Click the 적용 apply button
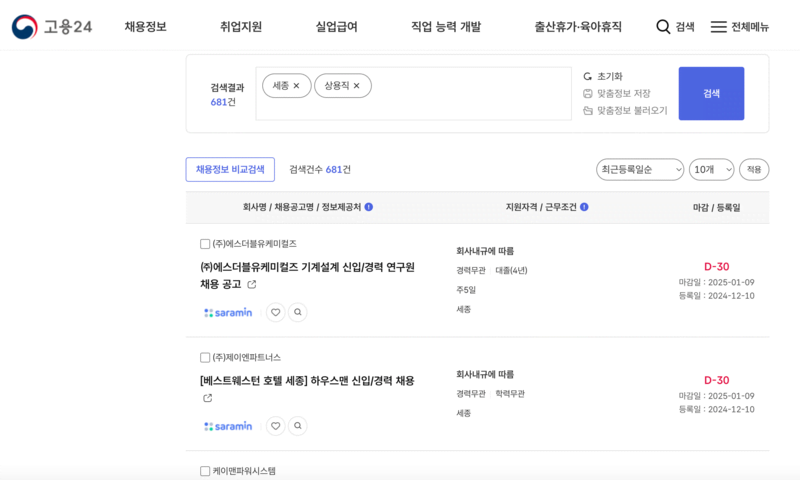Screen dimensions: 800x480 click(754, 169)
